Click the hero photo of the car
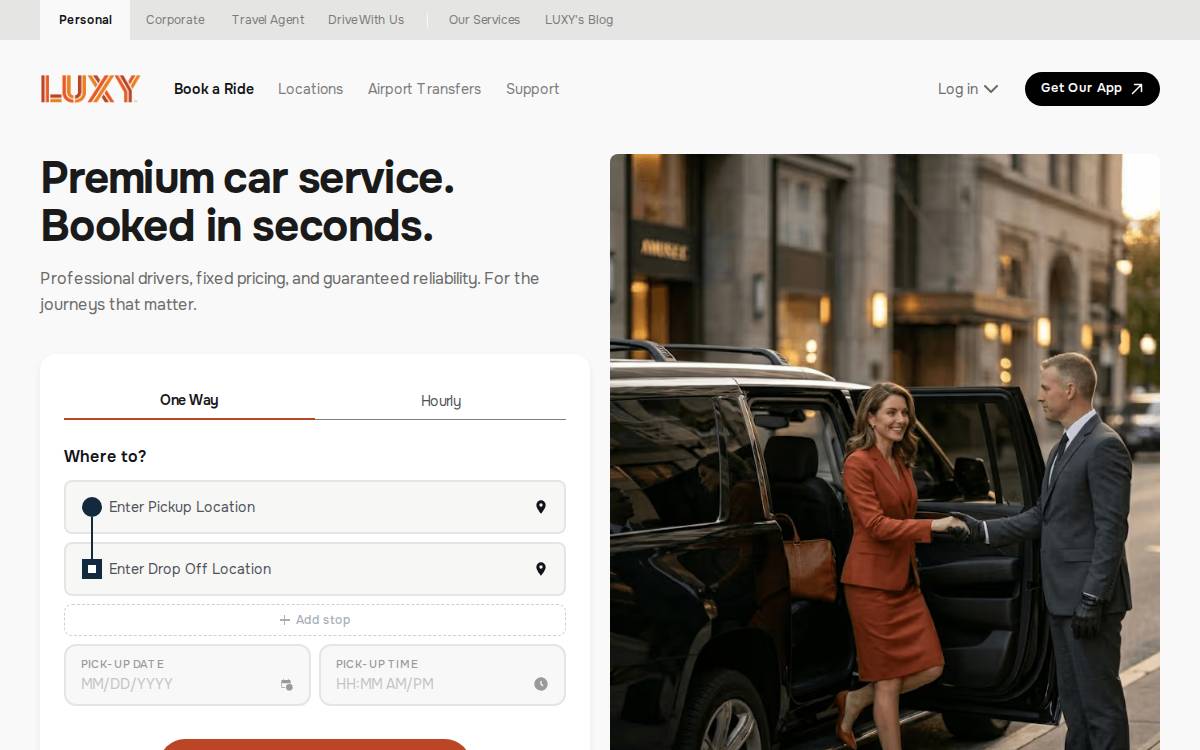Image resolution: width=1200 pixels, height=750 pixels. [885, 452]
